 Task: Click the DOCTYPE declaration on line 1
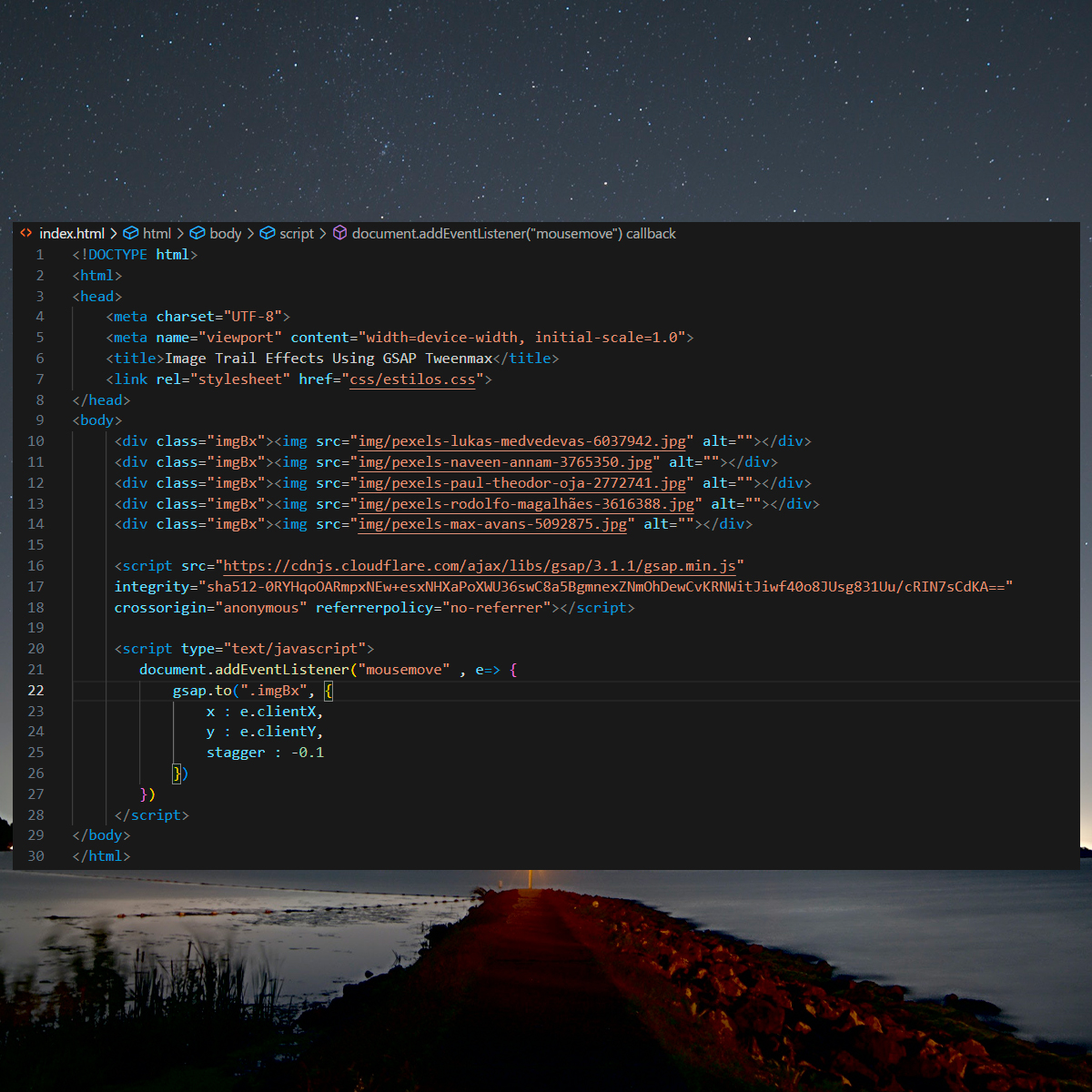[135, 255]
